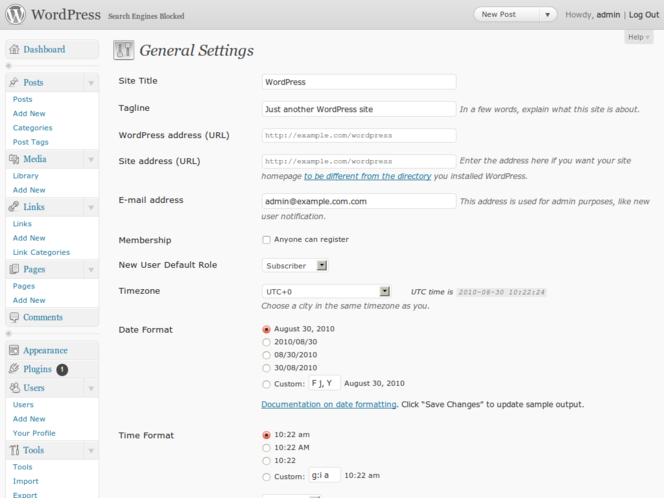Click the Pages icon in sidebar
Screen dimensions: 664x498
(x=13, y=269)
